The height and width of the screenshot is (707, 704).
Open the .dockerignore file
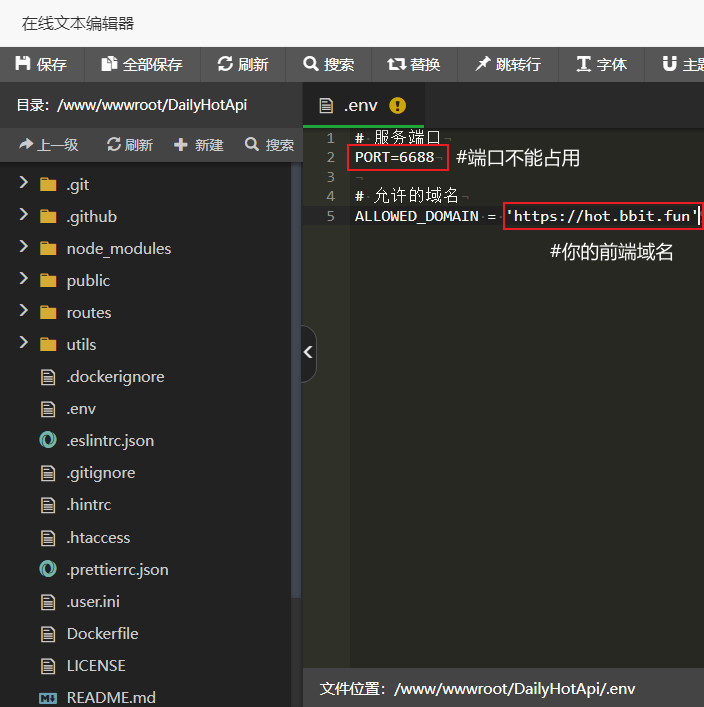point(115,377)
